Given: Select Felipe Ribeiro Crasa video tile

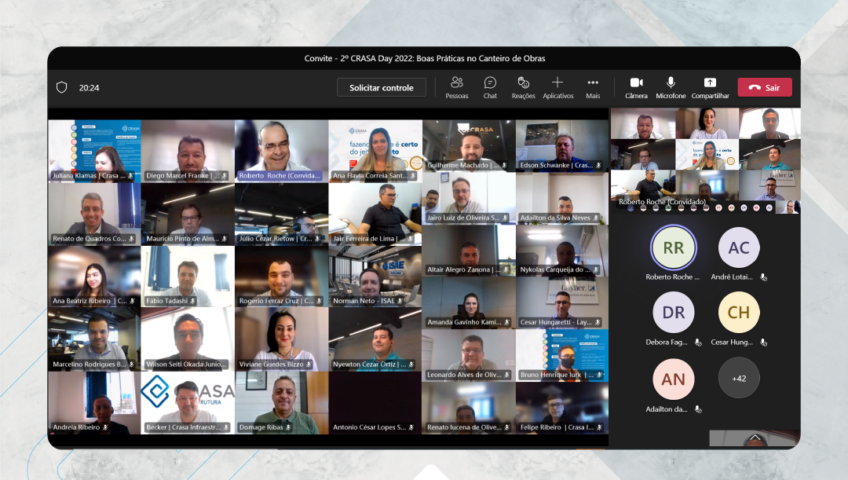Looking at the screenshot, I should 562,408.
